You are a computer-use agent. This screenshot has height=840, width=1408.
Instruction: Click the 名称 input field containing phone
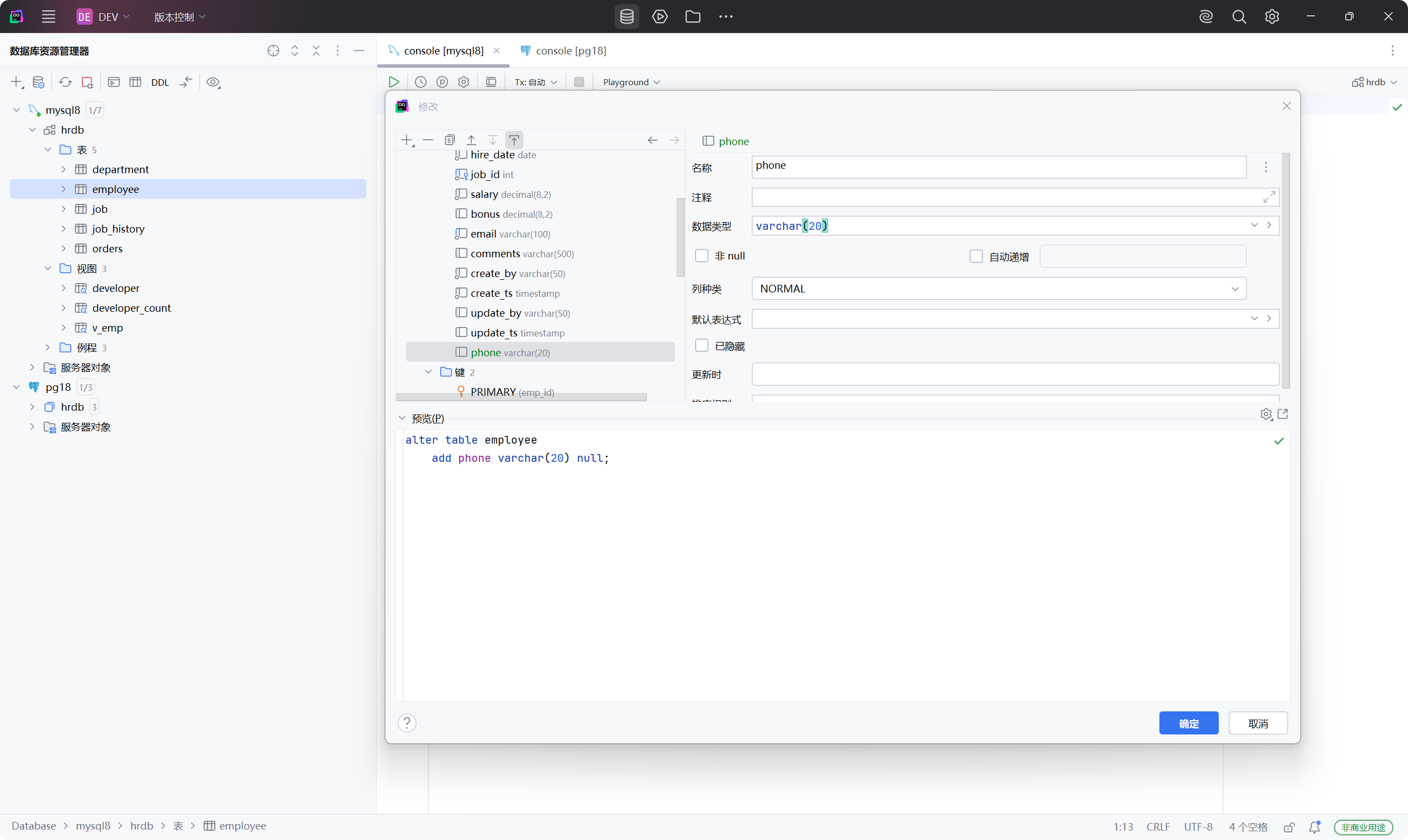pyautogui.click(x=999, y=166)
